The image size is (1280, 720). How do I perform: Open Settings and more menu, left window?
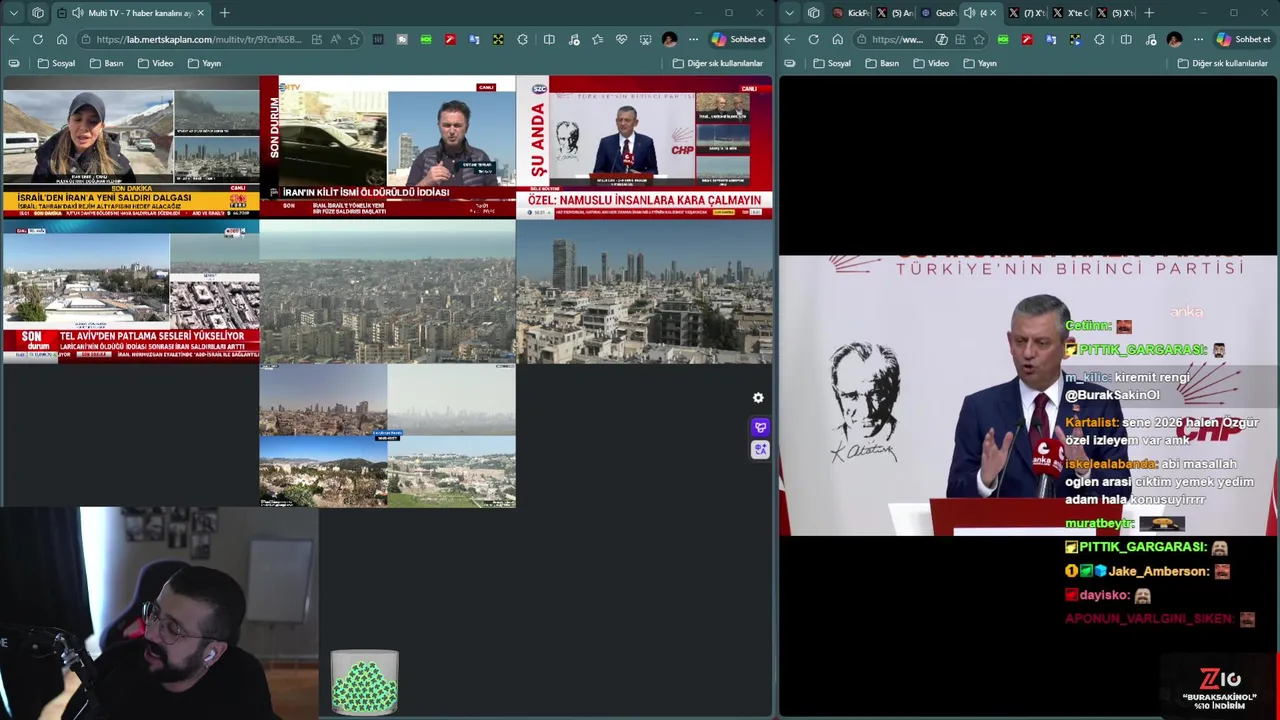[x=693, y=39]
